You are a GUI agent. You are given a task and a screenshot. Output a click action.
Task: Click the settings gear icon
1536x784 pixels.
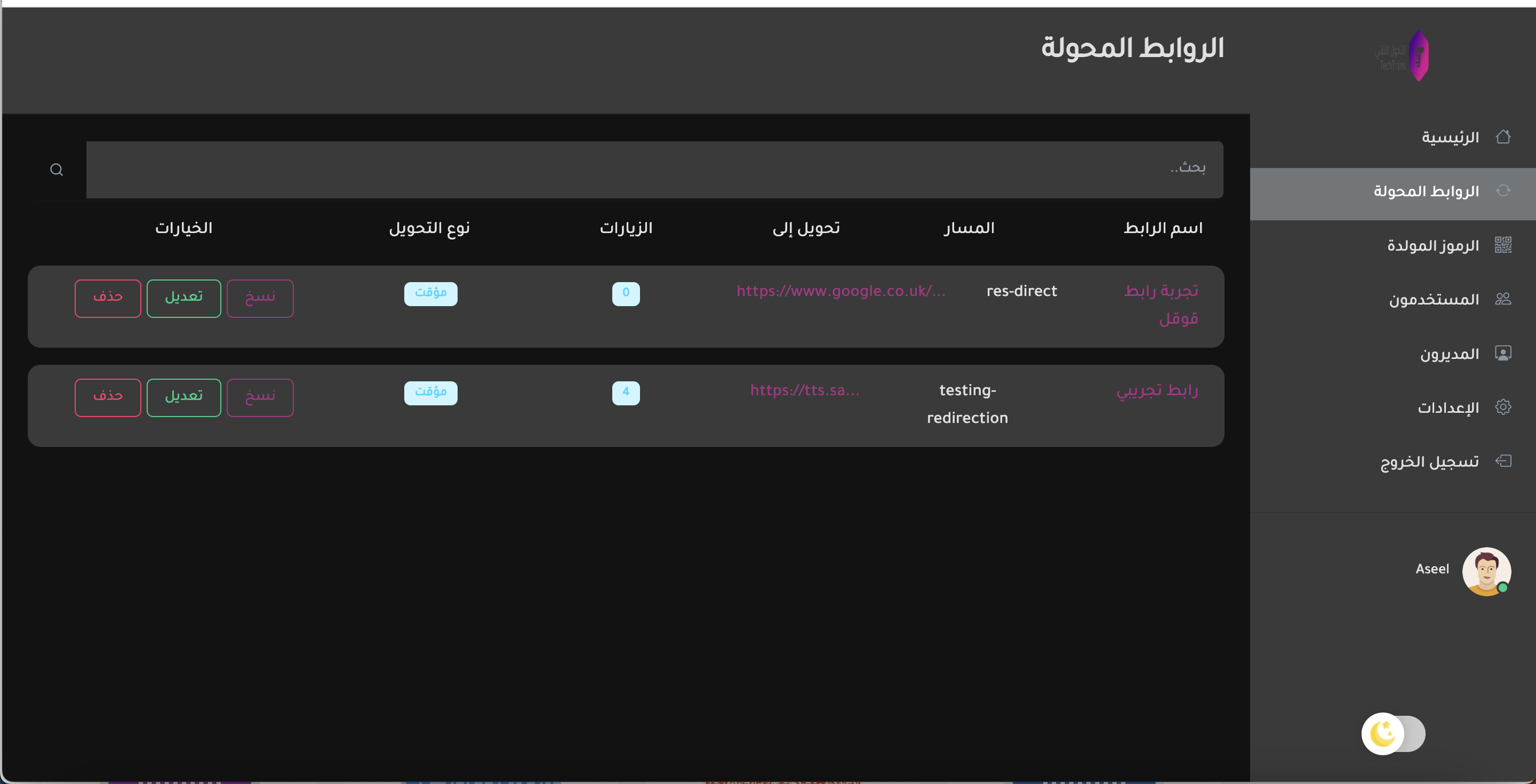(x=1502, y=407)
